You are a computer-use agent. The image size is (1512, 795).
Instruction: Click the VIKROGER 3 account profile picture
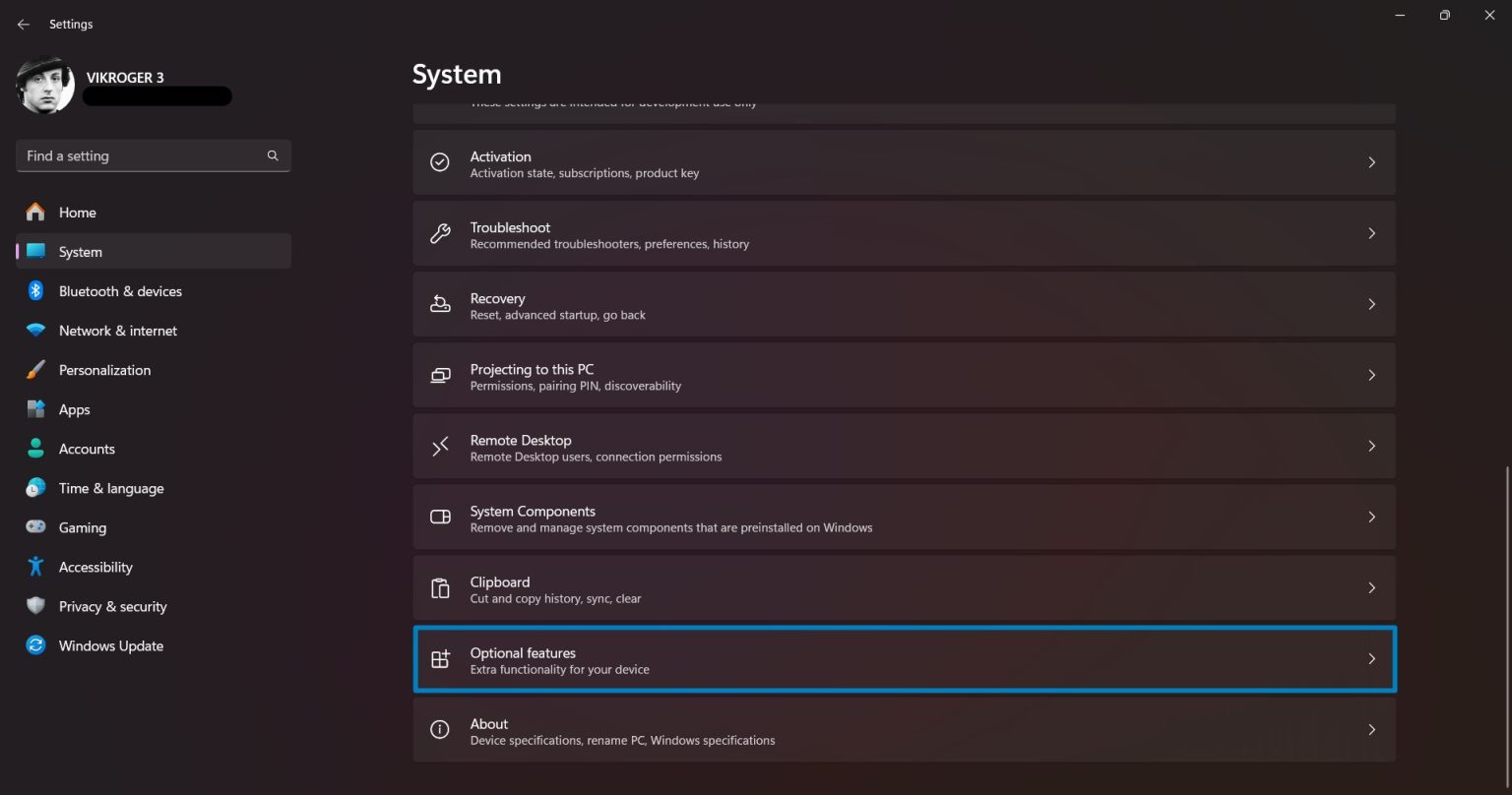point(44,86)
